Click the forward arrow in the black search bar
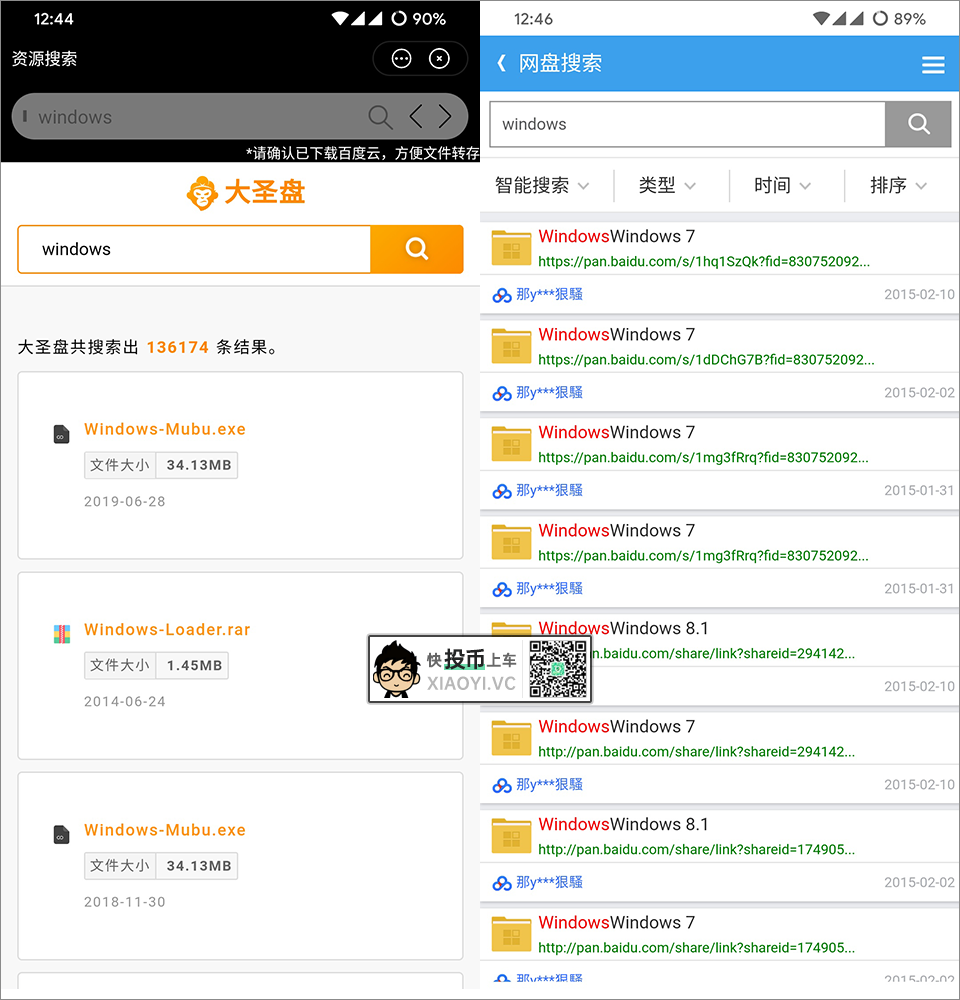The image size is (960, 1000). [445, 117]
